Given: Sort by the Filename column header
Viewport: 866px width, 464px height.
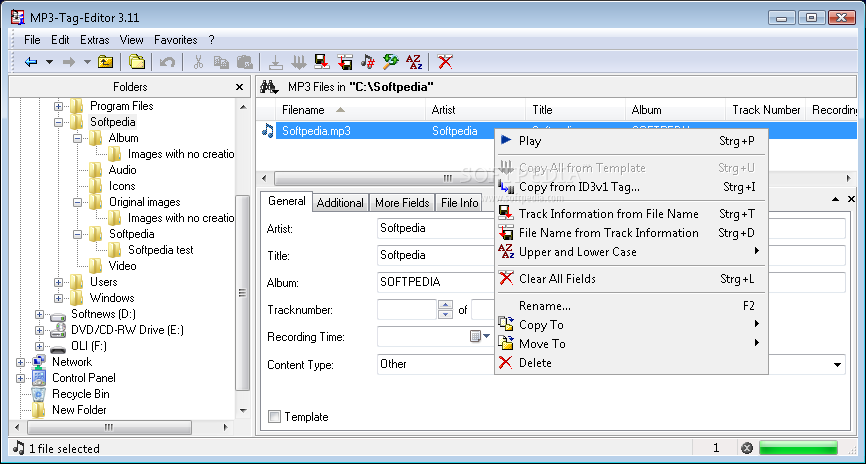Looking at the screenshot, I should [350, 110].
